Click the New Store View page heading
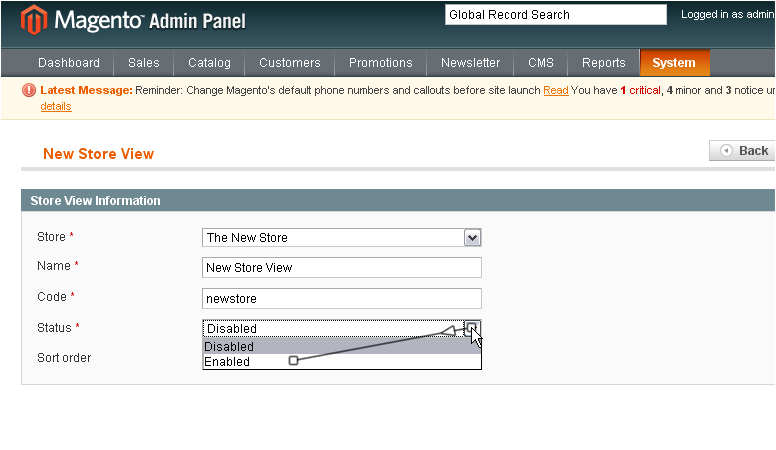The height and width of the screenshot is (450, 776). pos(98,154)
